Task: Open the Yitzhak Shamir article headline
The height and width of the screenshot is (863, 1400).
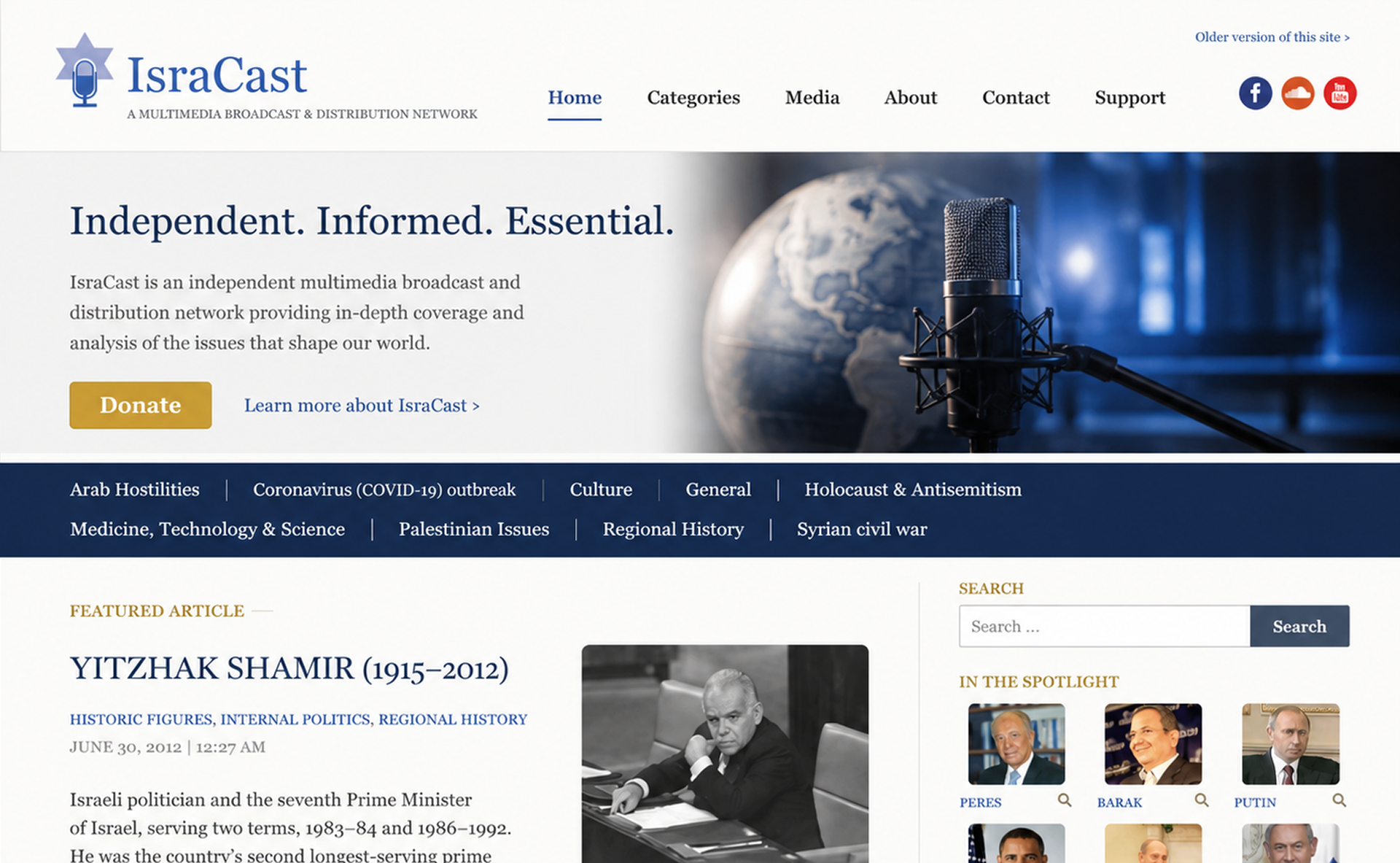Action: point(289,669)
